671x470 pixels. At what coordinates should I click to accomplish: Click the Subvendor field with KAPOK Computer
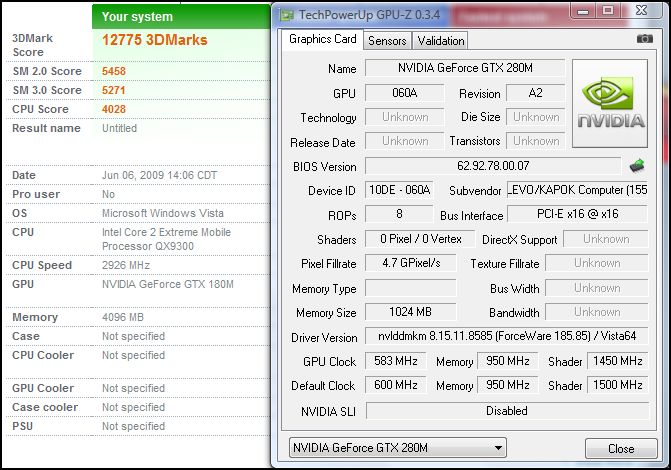577,190
